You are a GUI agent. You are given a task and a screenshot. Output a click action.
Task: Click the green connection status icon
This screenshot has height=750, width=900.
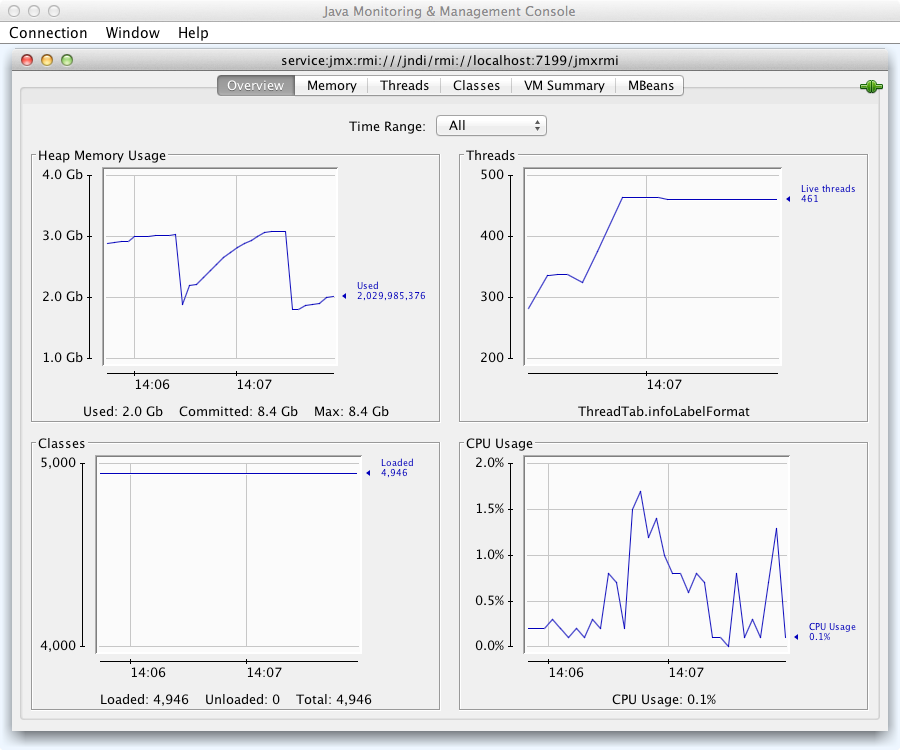click(871, 87)
